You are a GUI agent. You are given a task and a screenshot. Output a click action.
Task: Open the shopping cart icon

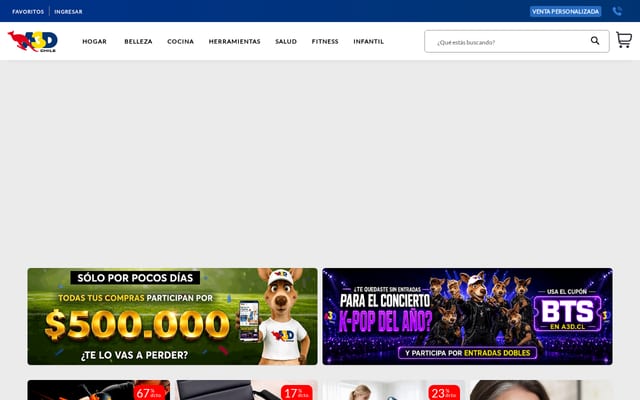[624, 40]
